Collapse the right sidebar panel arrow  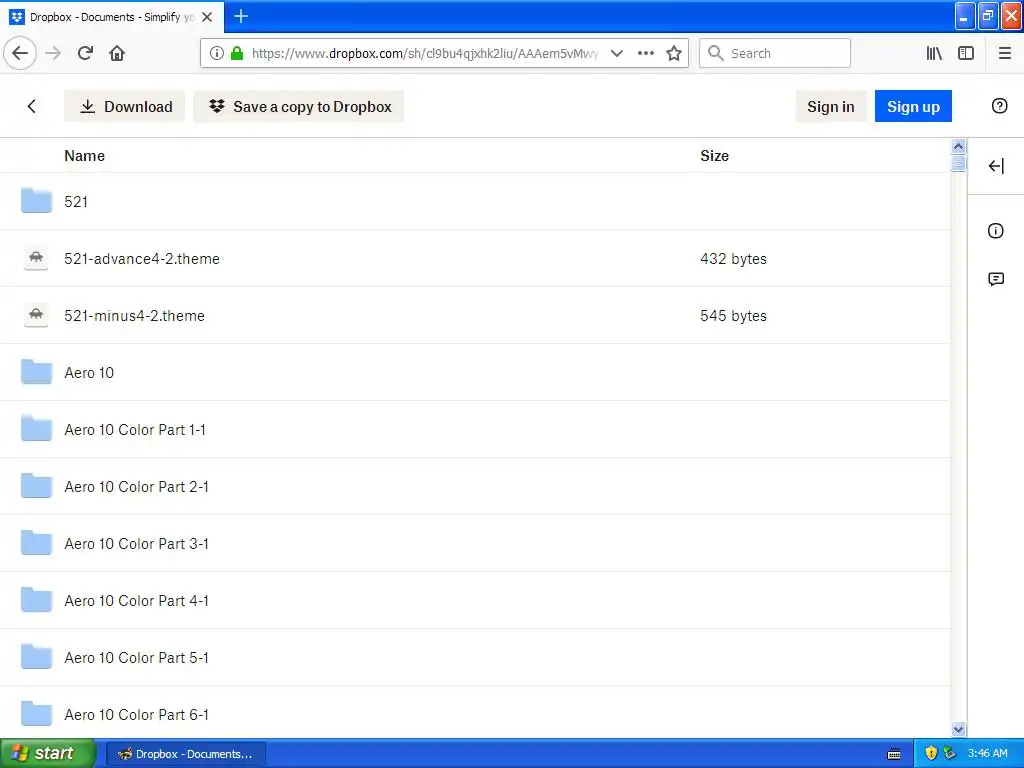pyautogui.click(x=996, y=166)
